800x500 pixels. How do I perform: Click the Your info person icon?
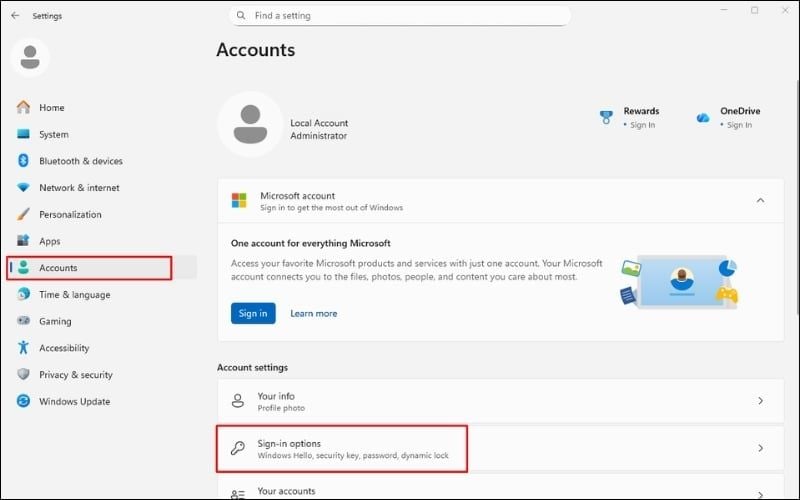pos(238,401)
